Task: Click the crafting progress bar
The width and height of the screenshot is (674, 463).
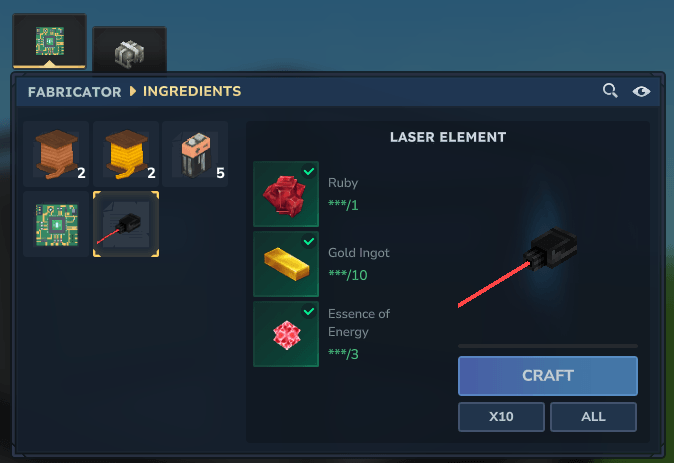Action: [x=548, y=346]
